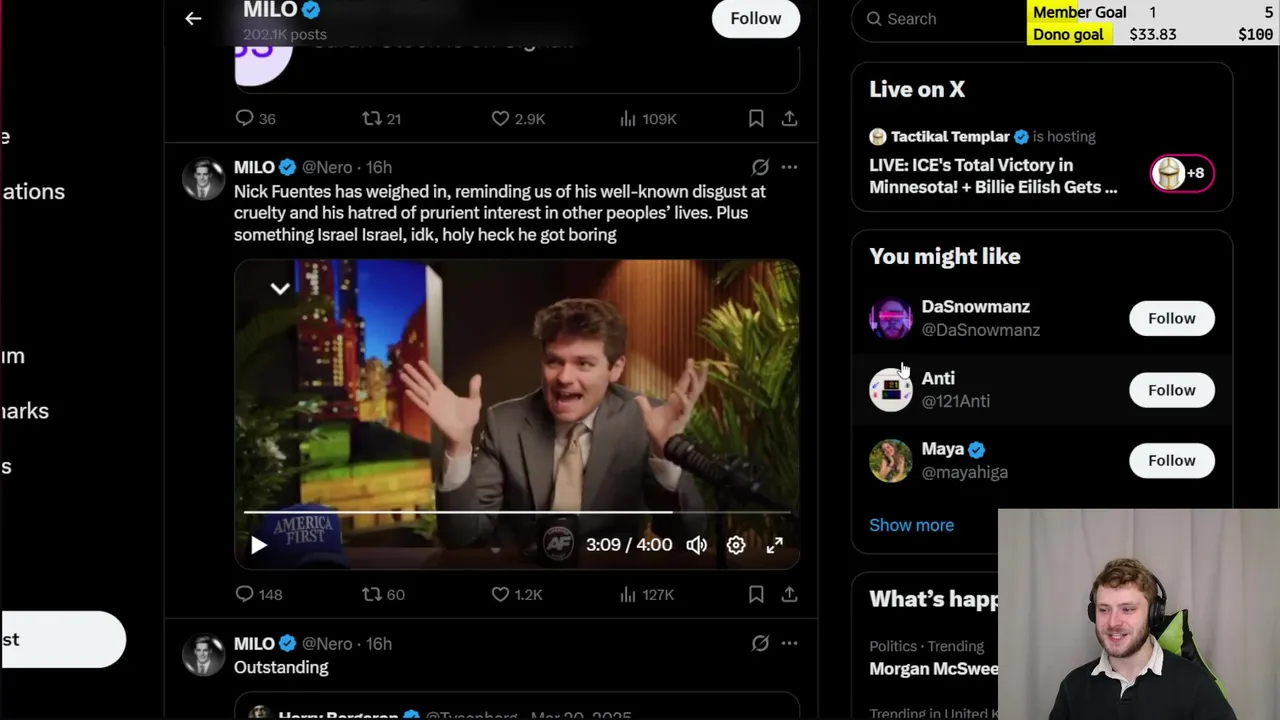The height and width of the screenshot is (720, 1280).
Task: Play the Nick Fuentes video
Action: (258, 545)
